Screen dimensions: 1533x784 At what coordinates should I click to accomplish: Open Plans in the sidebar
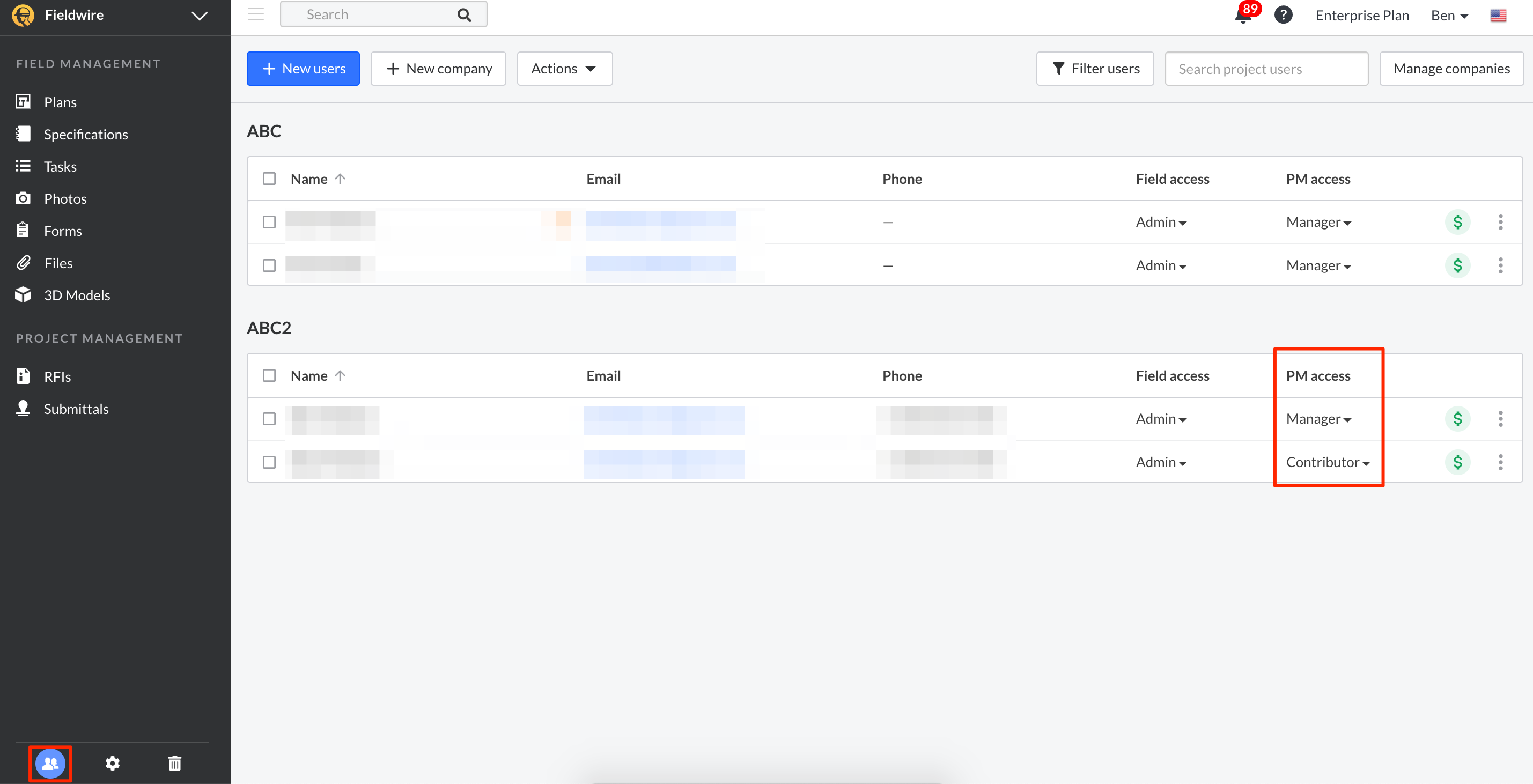click(60, 102)
